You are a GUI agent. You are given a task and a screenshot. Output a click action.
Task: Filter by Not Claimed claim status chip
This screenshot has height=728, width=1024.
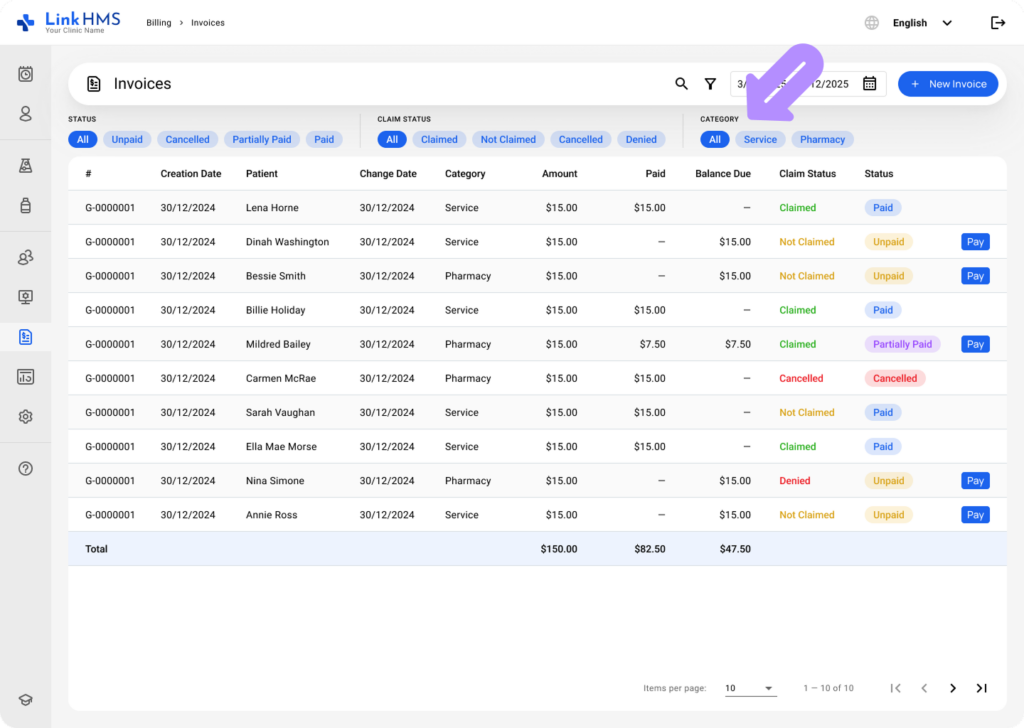pos(508,139)
